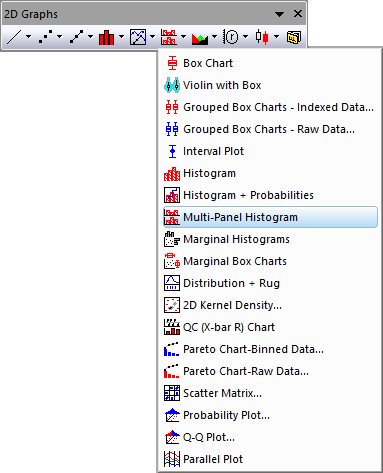Select Grouped Box Charts - Raw Data
This screenshot has width=383, height=473.
pos(270,129)
